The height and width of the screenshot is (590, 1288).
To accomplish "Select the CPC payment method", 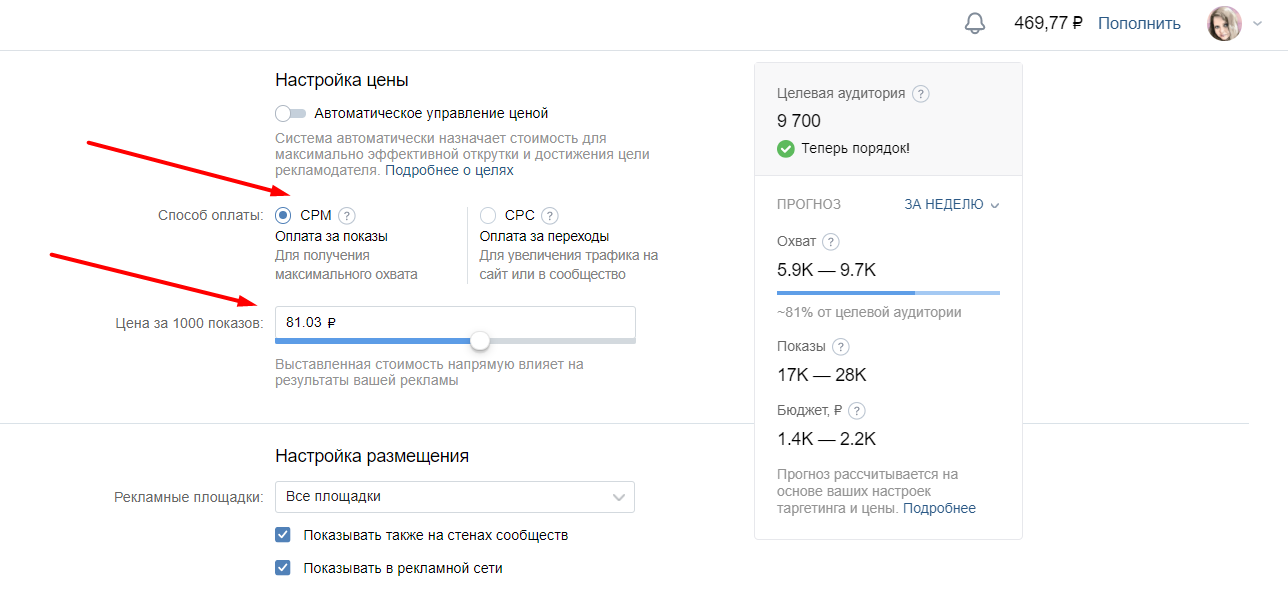I will coord(488,214).
